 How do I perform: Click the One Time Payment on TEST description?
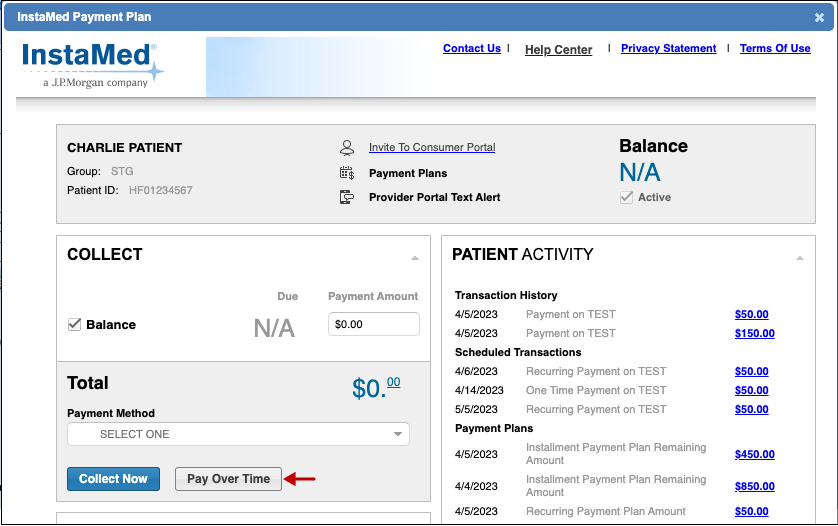tap(596, 390)
